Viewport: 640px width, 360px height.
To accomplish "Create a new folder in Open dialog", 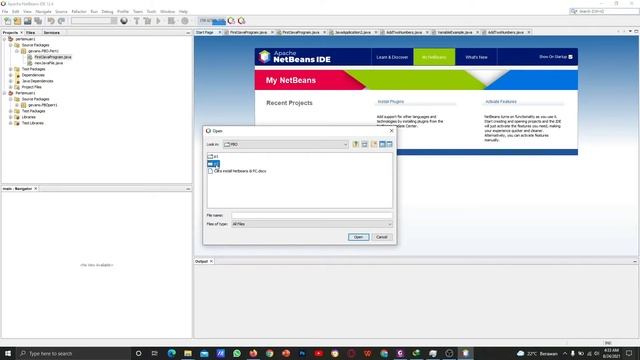I will pos(374,144).
